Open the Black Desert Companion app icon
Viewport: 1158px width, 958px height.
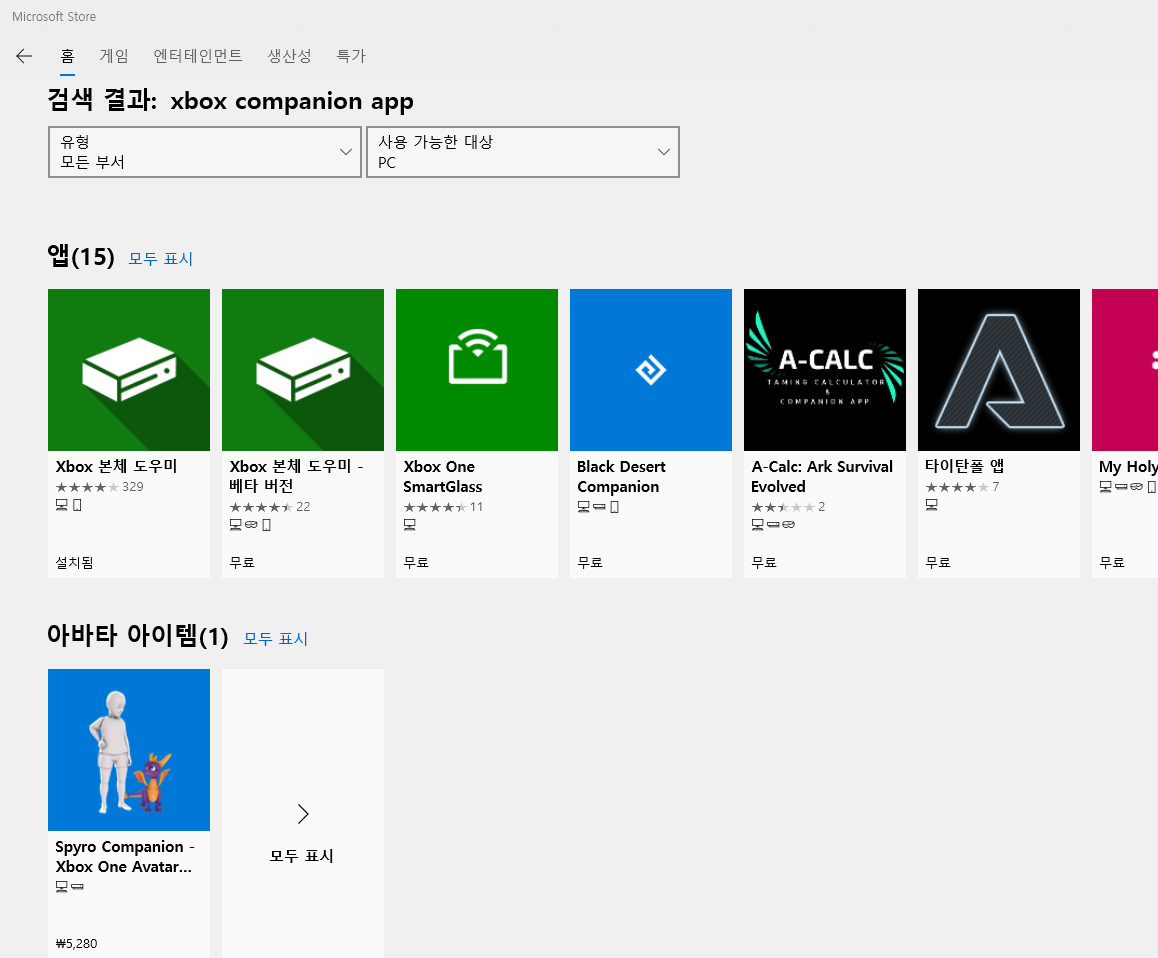tap(651, 369)
